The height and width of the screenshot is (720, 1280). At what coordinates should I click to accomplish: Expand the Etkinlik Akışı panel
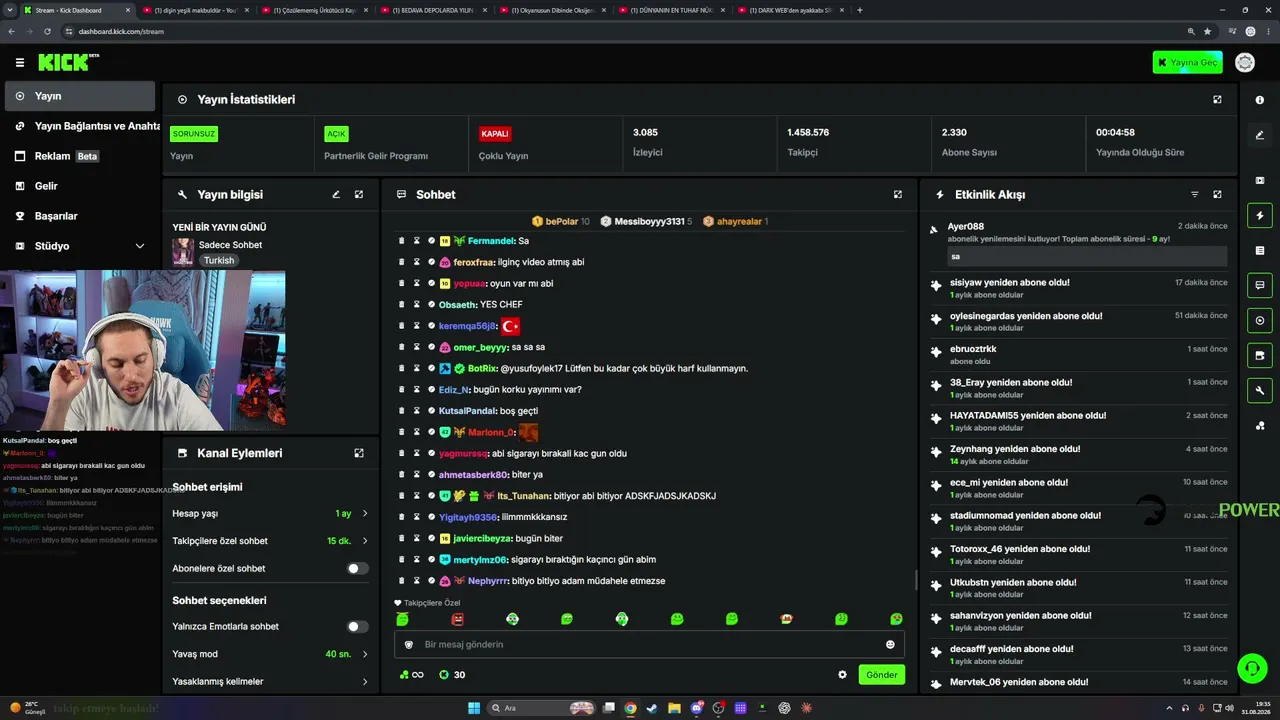pyautogui.click(x=1217, y=194)
